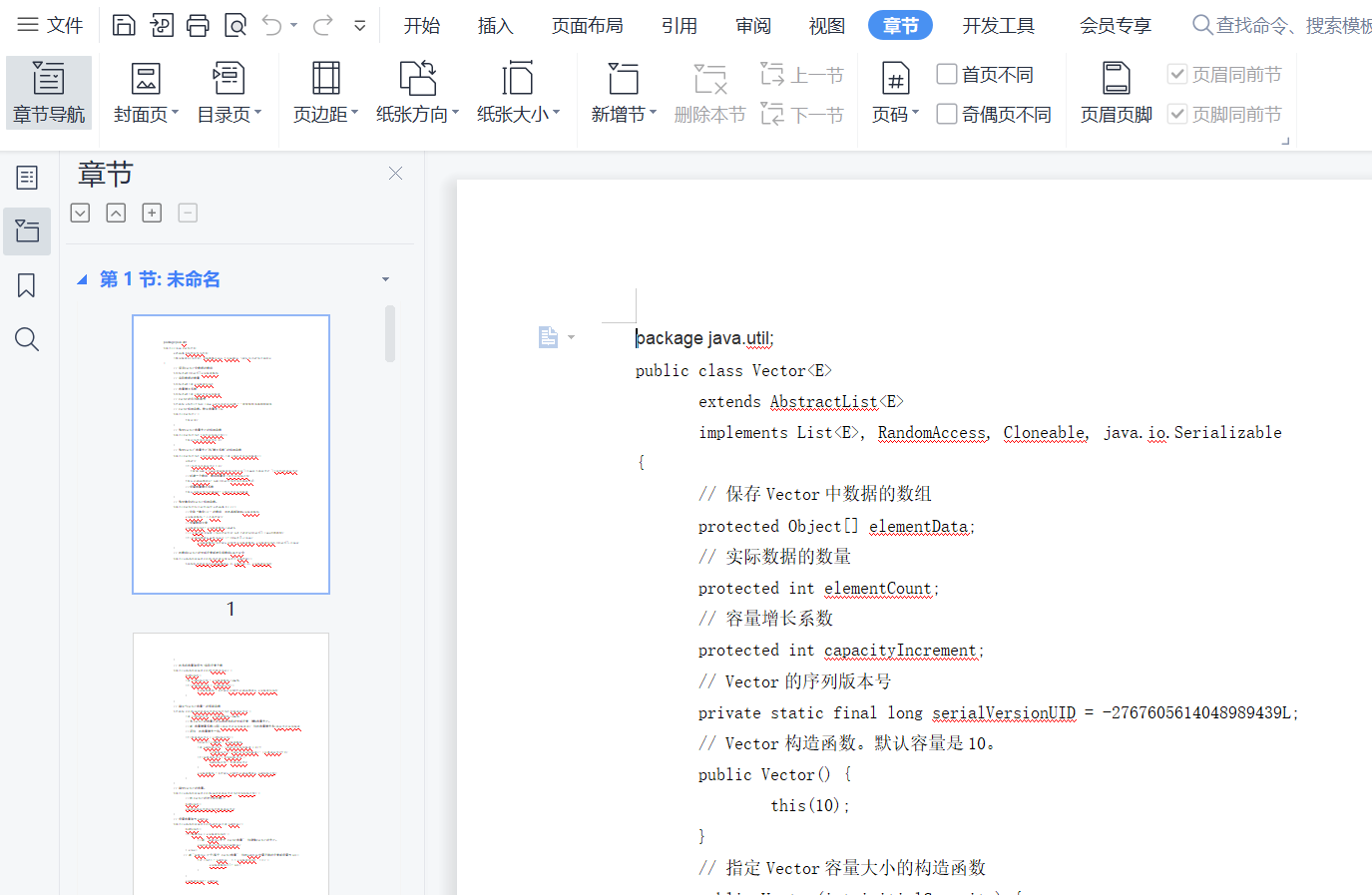Viewport: 1372px width, 895px height.
Task: Click the word 'capacityIncrement' in document
Action: (x=900, y=650)
